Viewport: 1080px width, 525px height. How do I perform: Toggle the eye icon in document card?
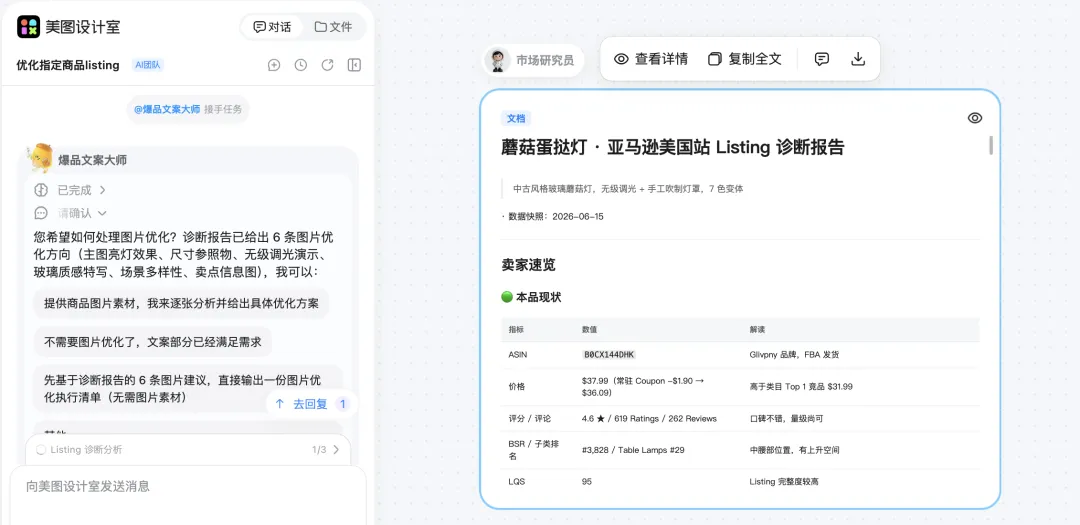(x=975, y=118)
